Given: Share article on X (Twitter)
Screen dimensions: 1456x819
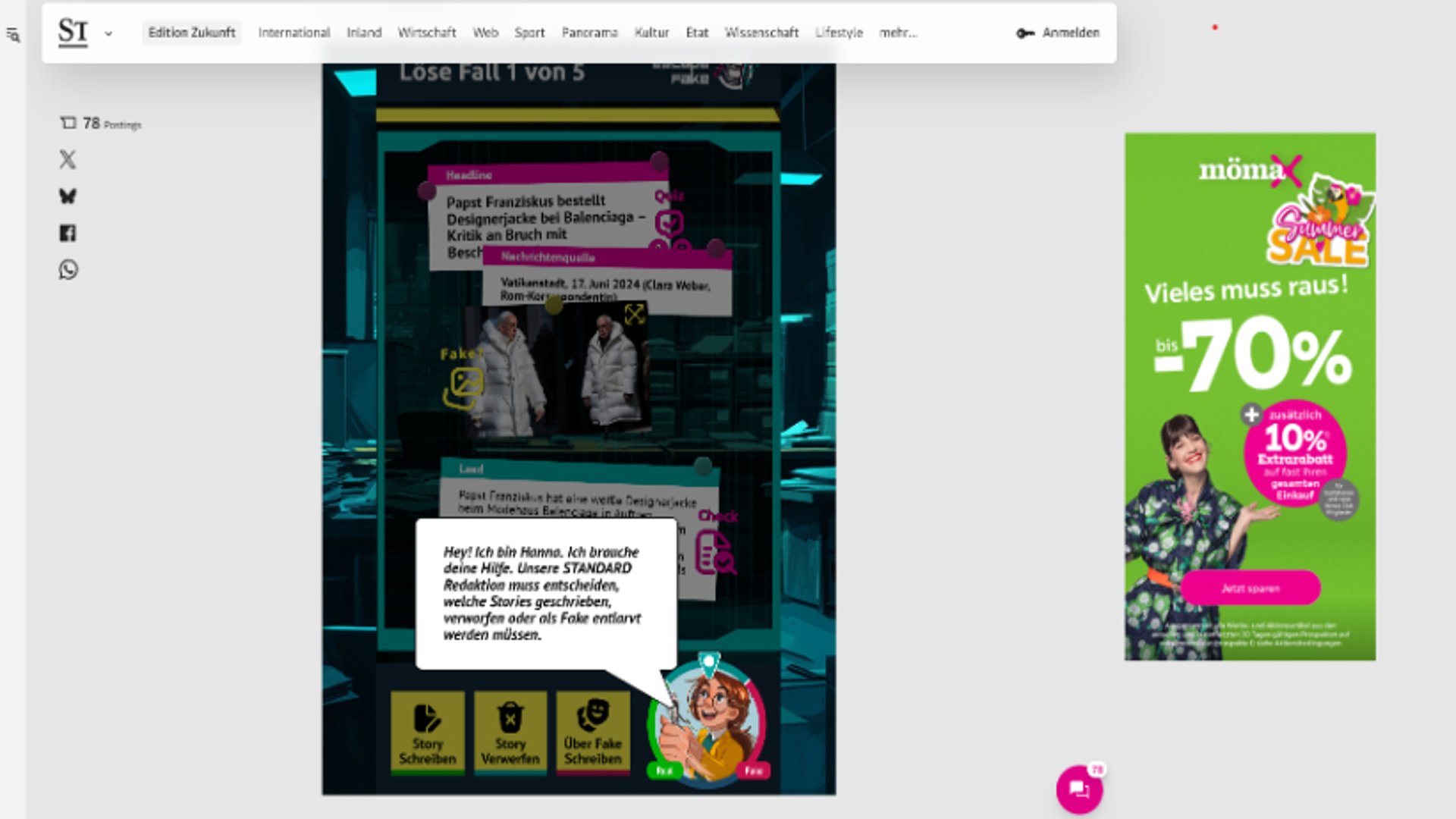Looking at the screenshot, I should click(x=67, y=159).
